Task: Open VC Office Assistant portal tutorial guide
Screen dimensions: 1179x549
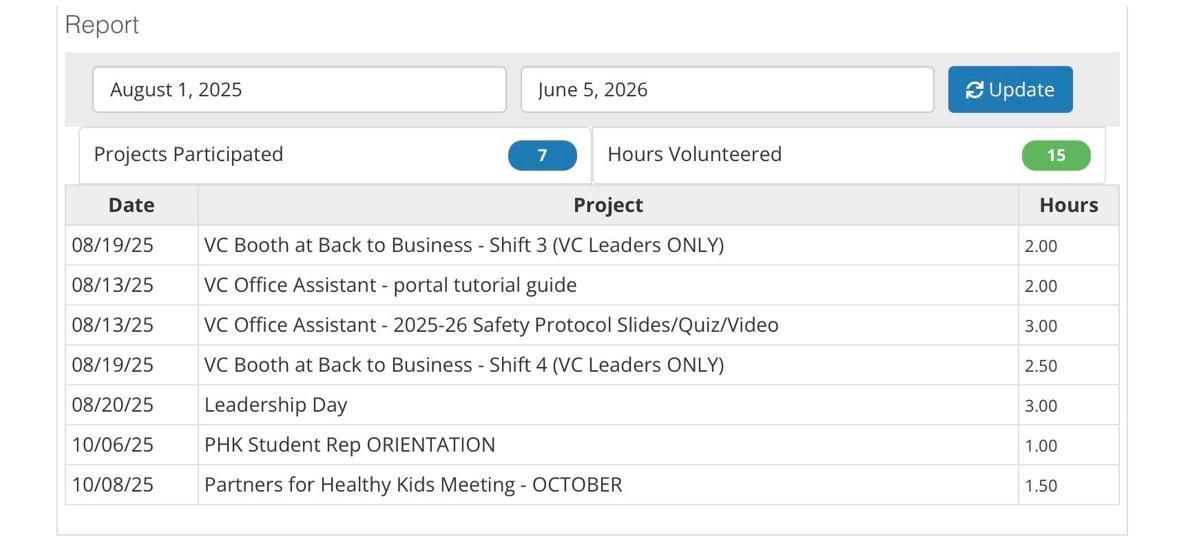Action: click(x=390, y=285)
